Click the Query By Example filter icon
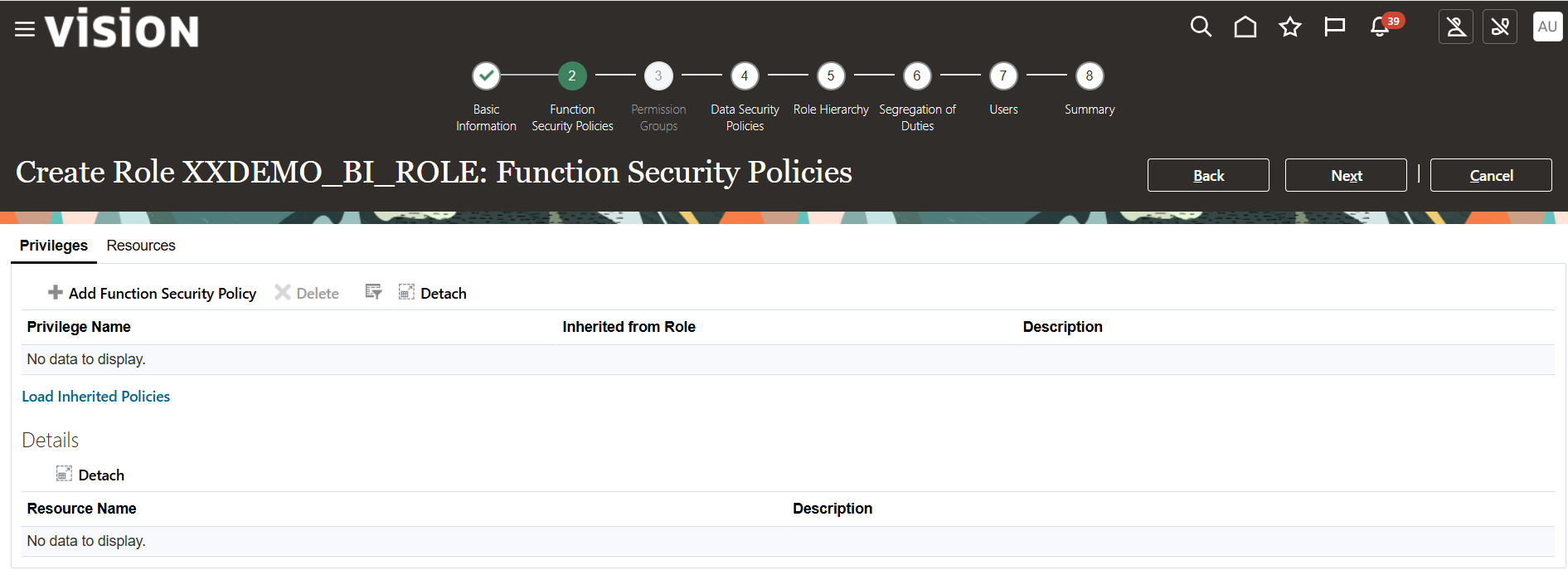 (373, 292)
